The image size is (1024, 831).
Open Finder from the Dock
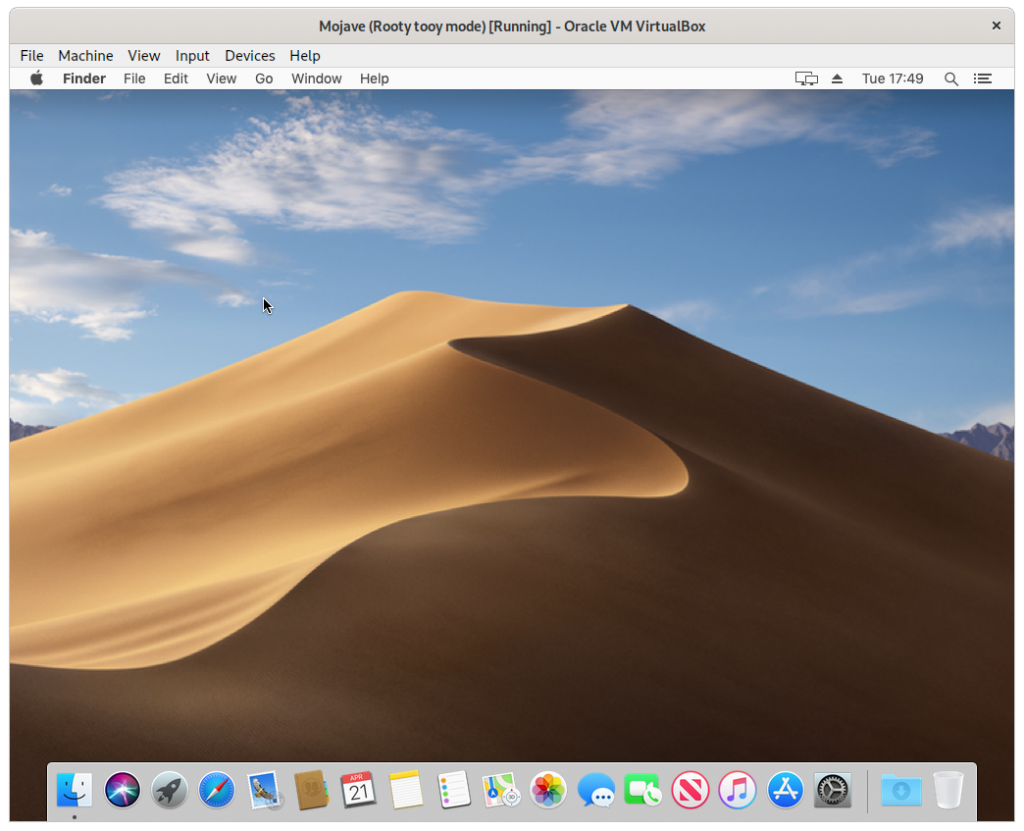point(74,790)
